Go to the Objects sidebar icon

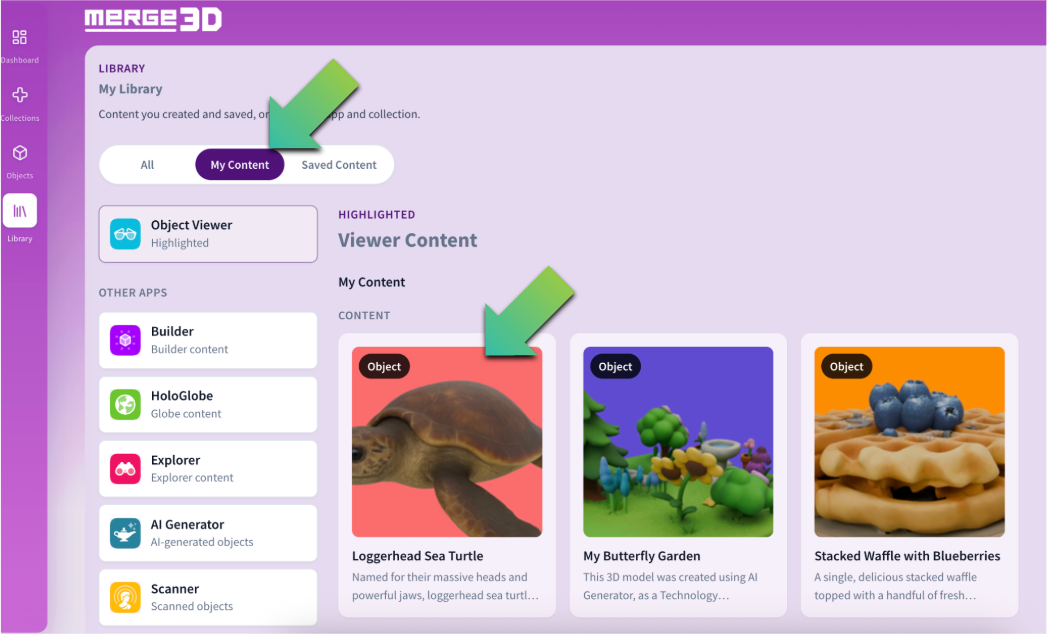[20, 153]
